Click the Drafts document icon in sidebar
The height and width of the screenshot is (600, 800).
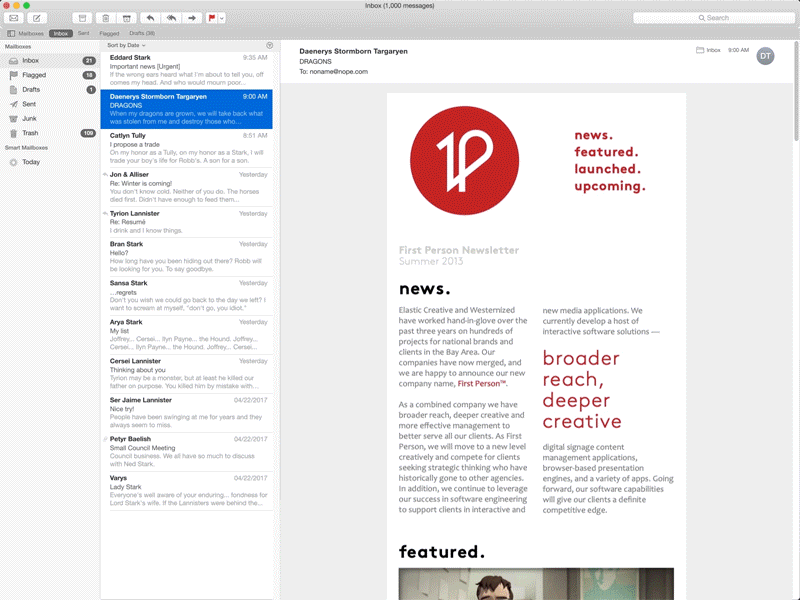(x=14, y=90)
